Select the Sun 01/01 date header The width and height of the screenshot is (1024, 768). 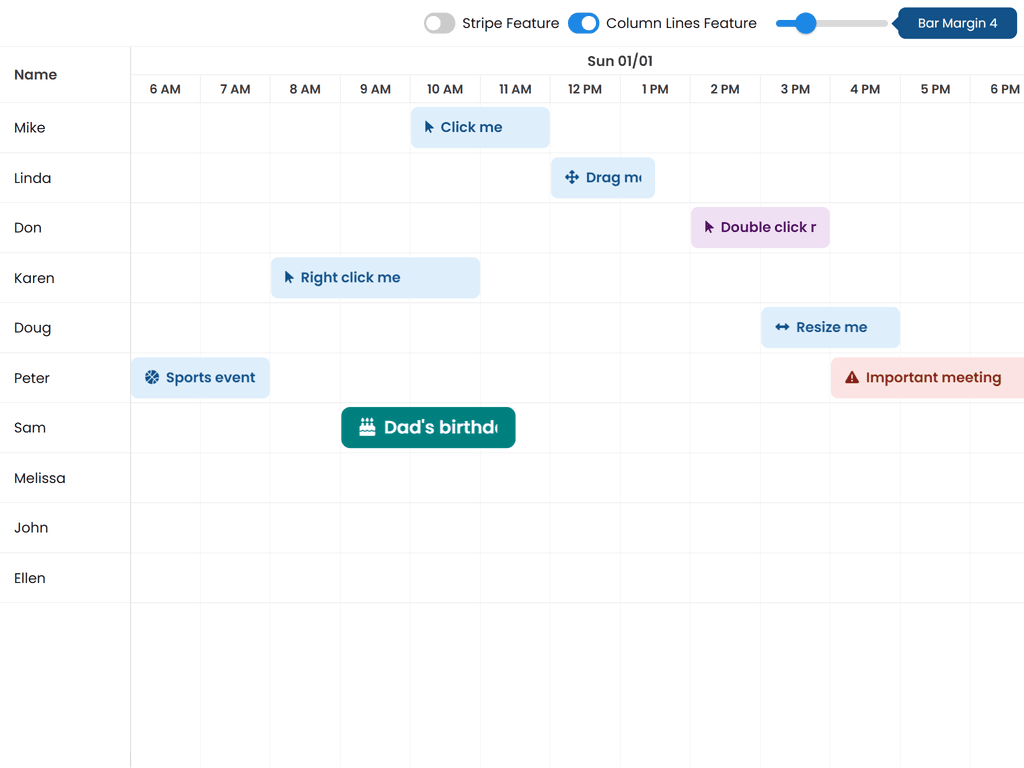tap(620, 61)
